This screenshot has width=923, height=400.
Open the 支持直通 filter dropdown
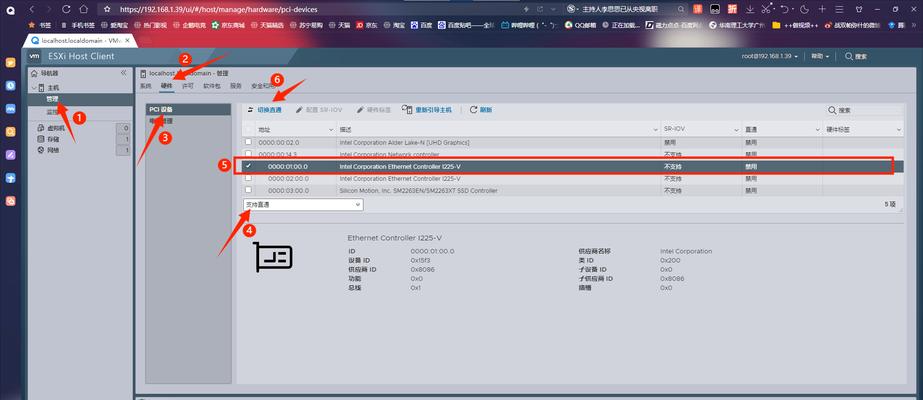click(x=303, y=205)
